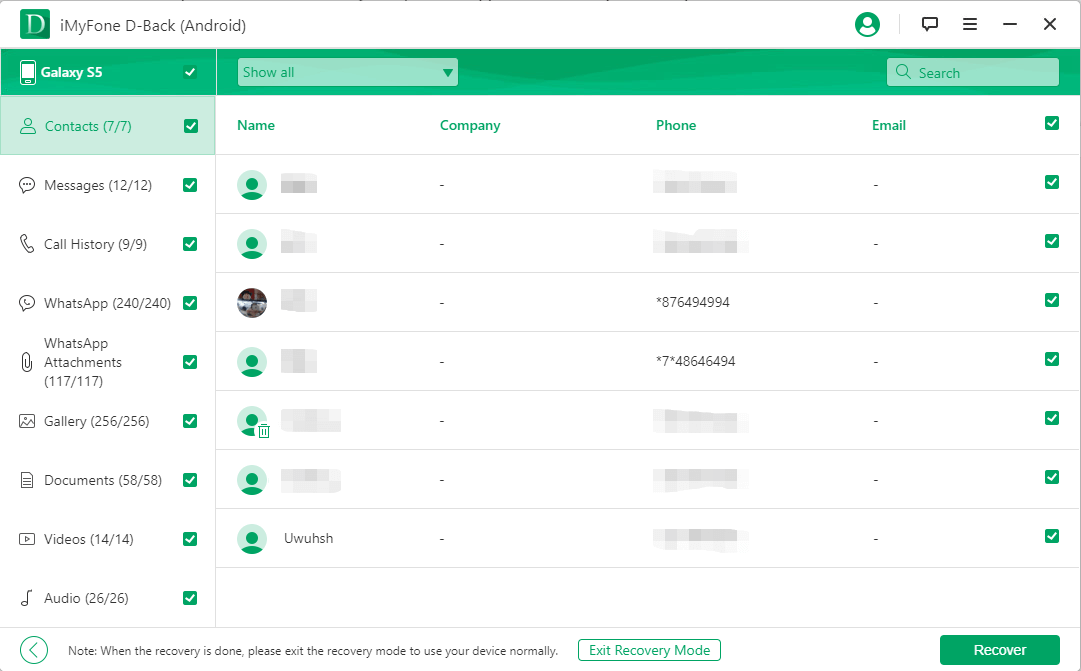Uncheck the Messages (12/12) checkbox
Image resolution: width=1081 pixels, height=671 pixels.
190,185
